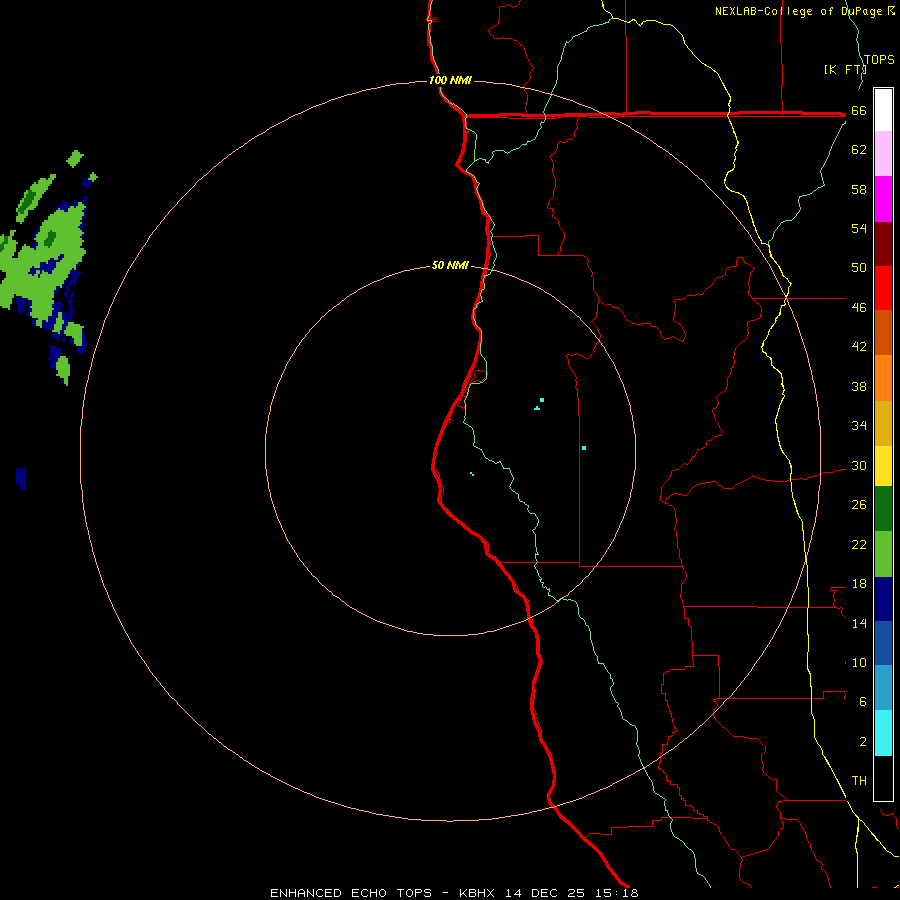Image resolution: width=900 pixels, height=900 pixels.
Task: Click the '42' legend value
Action: (x=859, y=347)
